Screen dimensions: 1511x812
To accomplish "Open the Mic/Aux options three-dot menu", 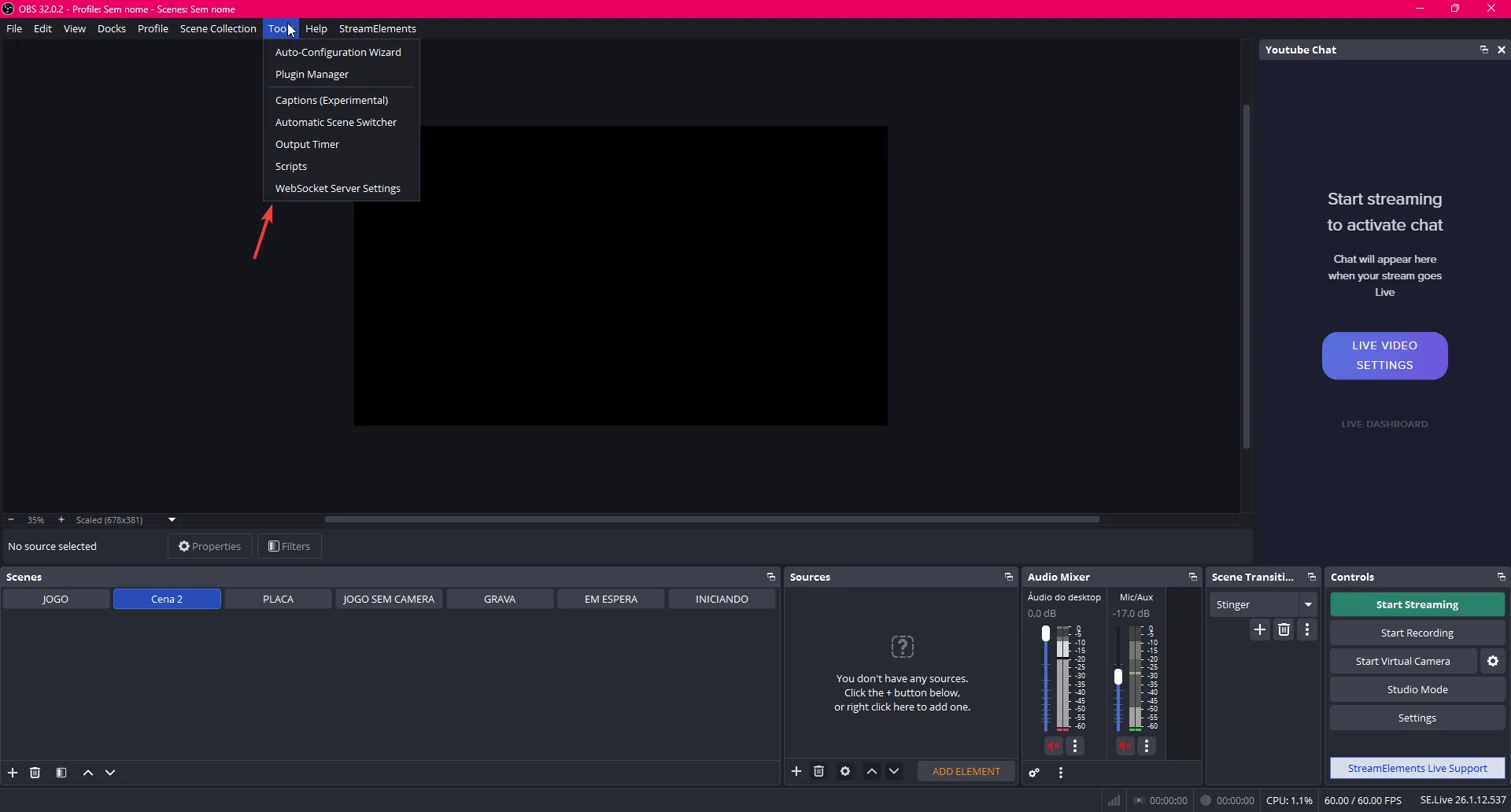I will [x=1147, y=746].
